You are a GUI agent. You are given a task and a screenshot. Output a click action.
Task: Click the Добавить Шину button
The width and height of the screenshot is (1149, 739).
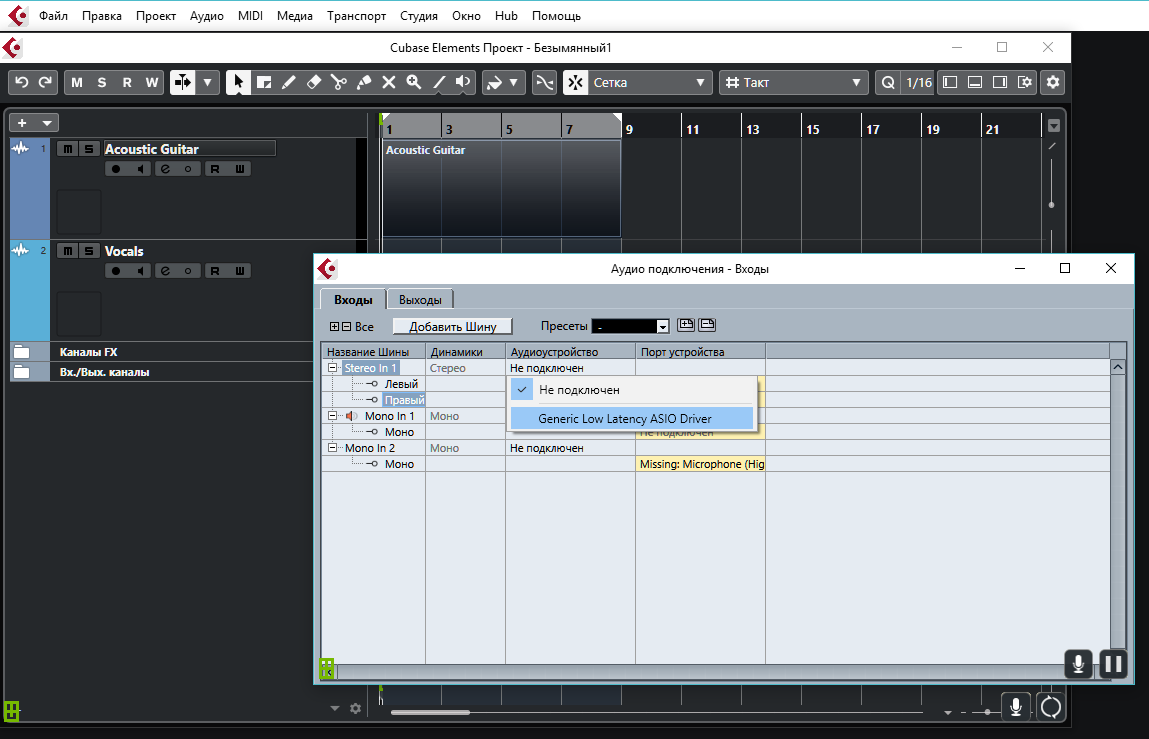(x=453, y=326)
